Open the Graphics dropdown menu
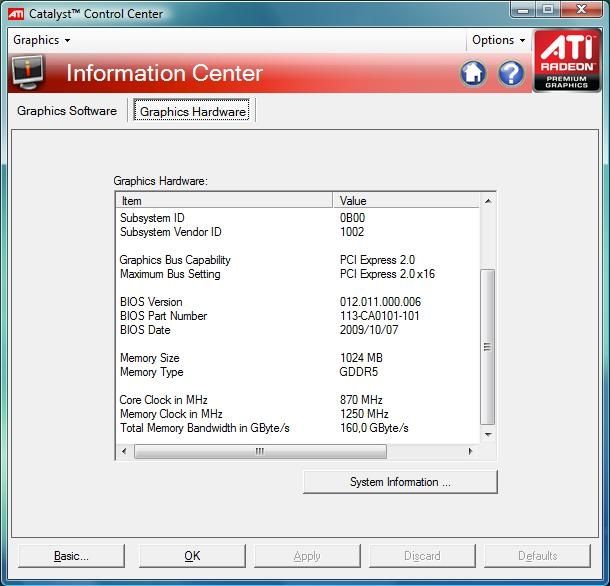 point(41,40)
